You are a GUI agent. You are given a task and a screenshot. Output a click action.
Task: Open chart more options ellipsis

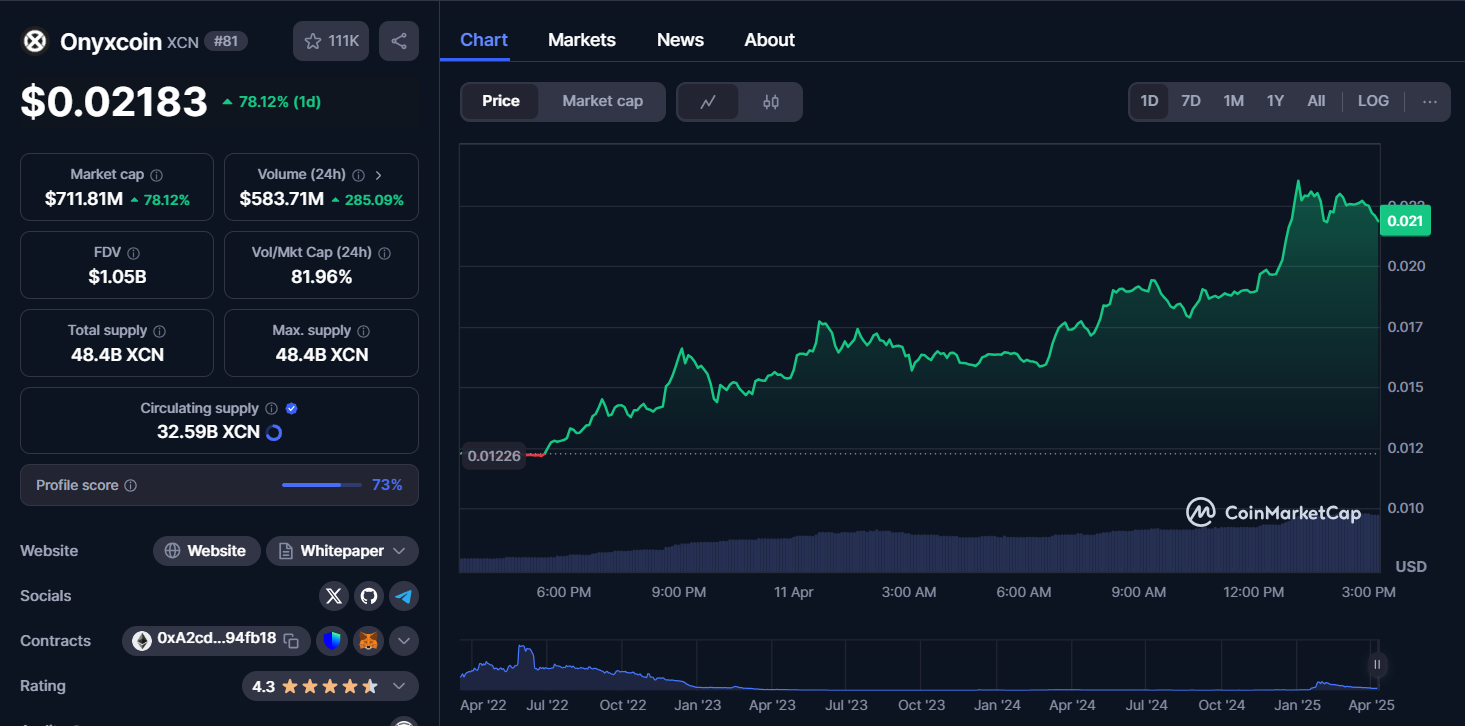pyautogui.click(x=1429, y=101)
